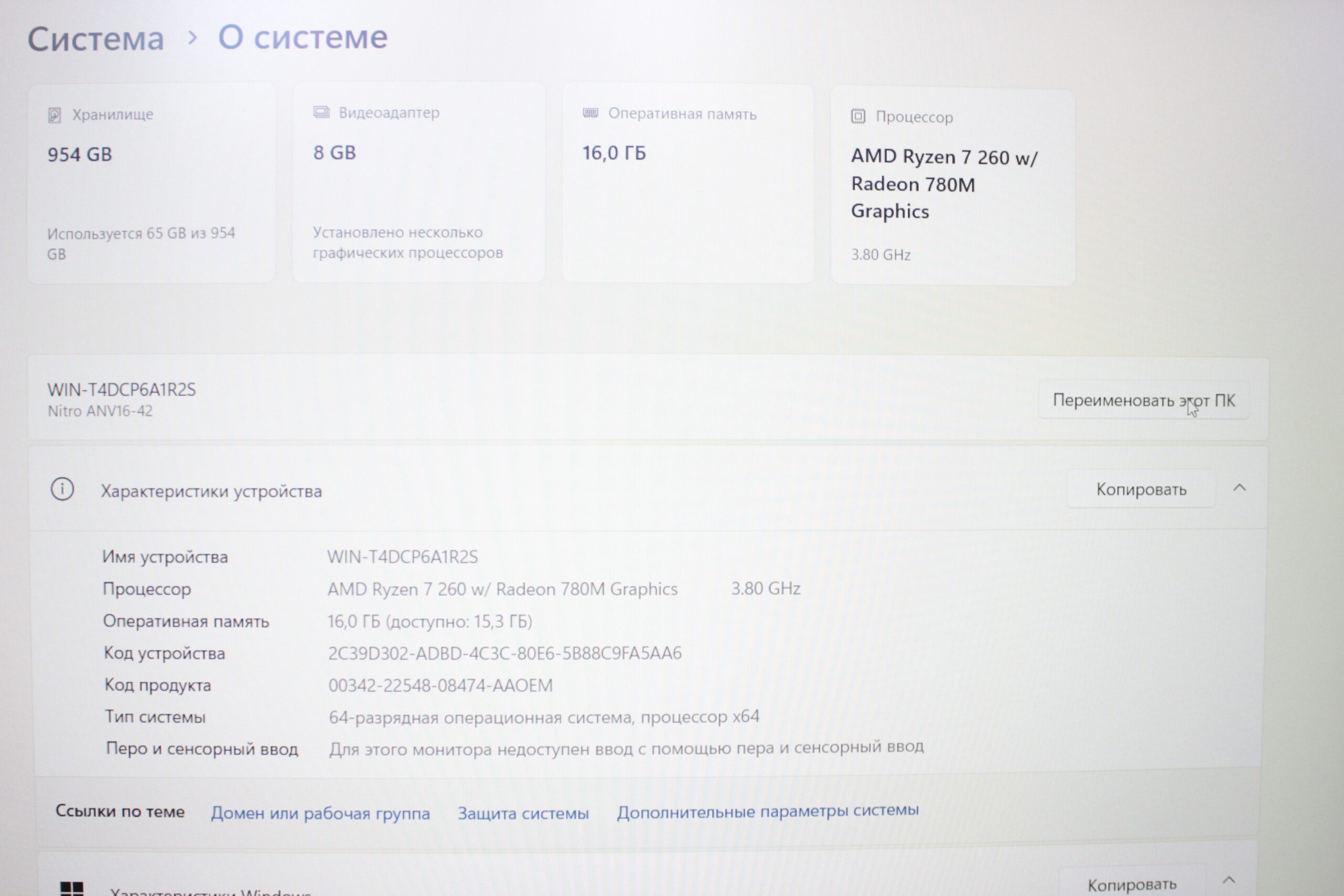The width and height of the screenshot is (1344, 896).
Task: Open Домен или рабочая группа link
Action: point(320,813)
